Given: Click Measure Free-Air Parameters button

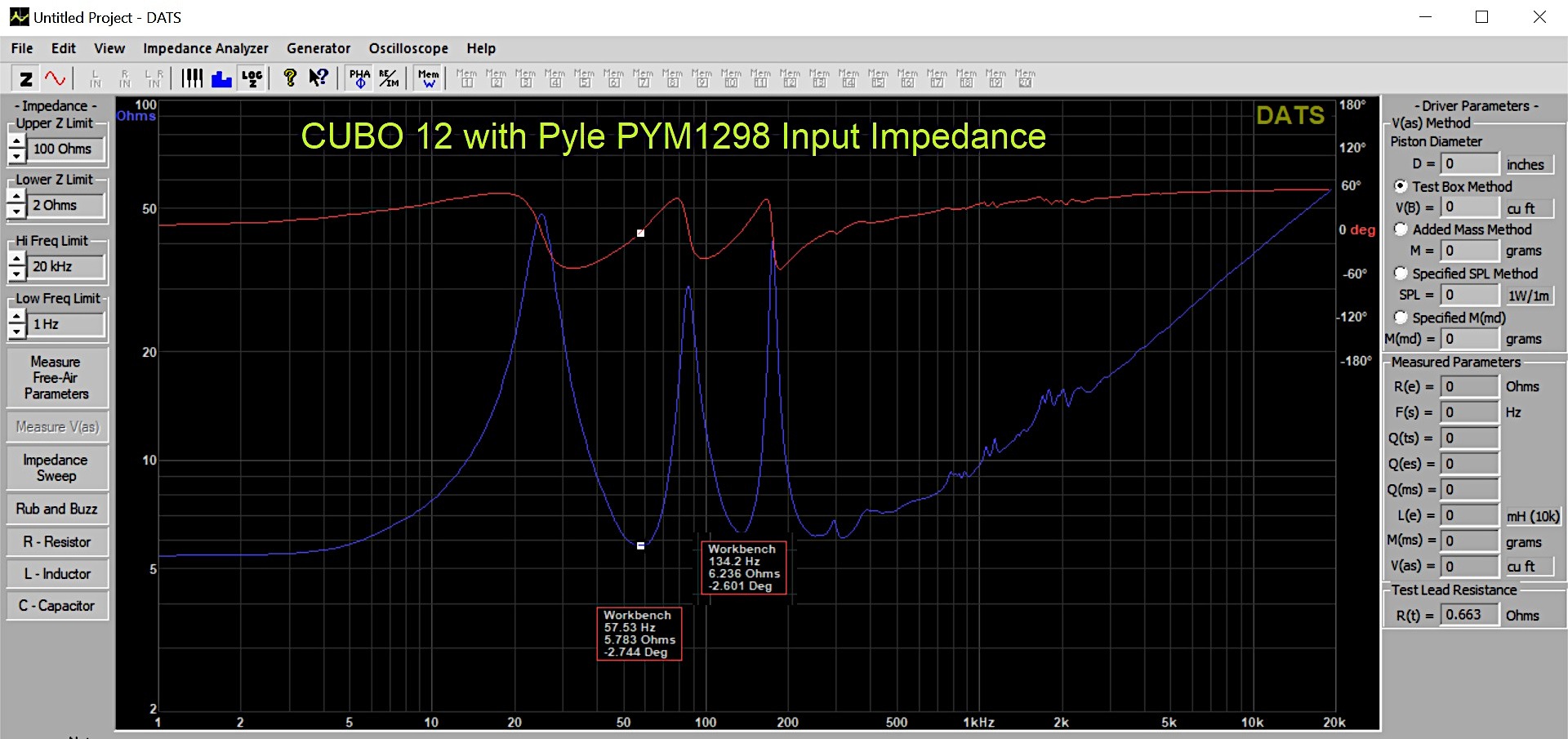Looking at the screenshot, I should 57,377.
